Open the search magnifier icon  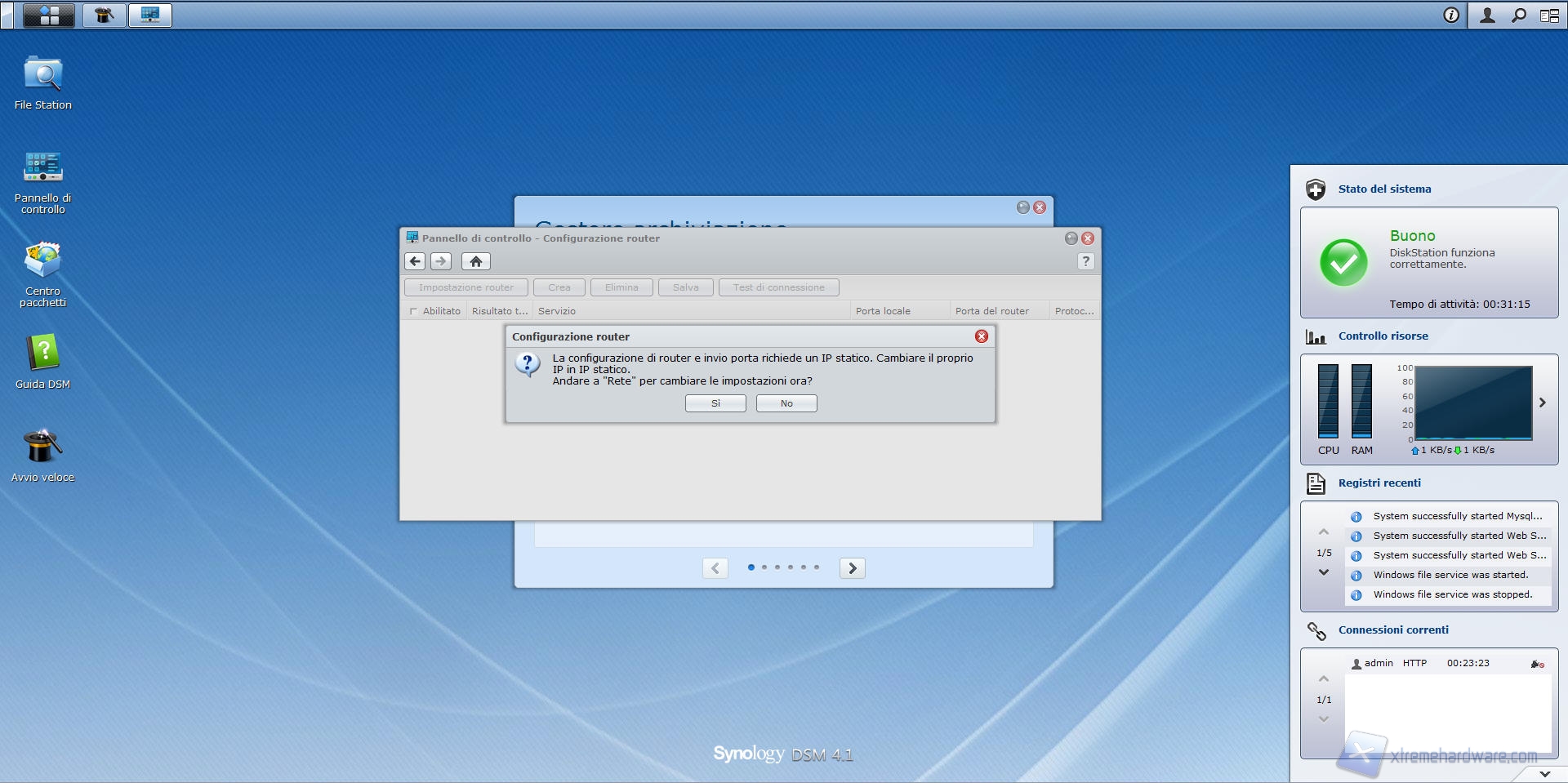[x=1518, y=15]
